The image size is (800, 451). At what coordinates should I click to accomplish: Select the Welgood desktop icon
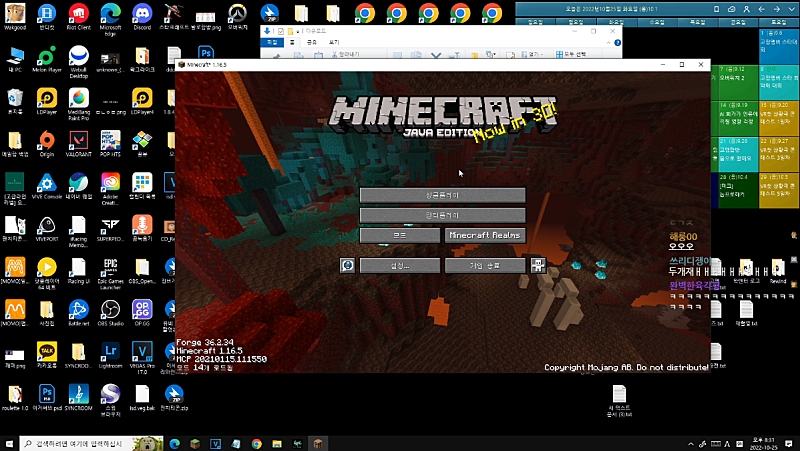15,17
